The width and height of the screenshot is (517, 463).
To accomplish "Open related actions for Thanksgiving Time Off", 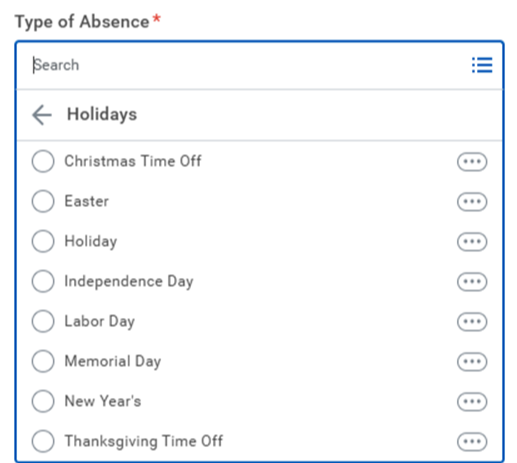I will point(472,442).
